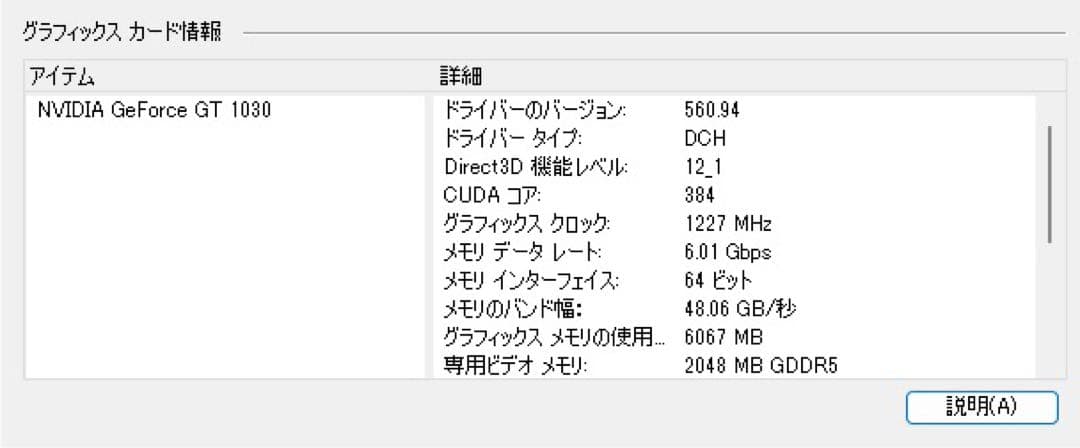Click driver version value 560.94
Viewport: 1080px width, 448px height.
712,110
